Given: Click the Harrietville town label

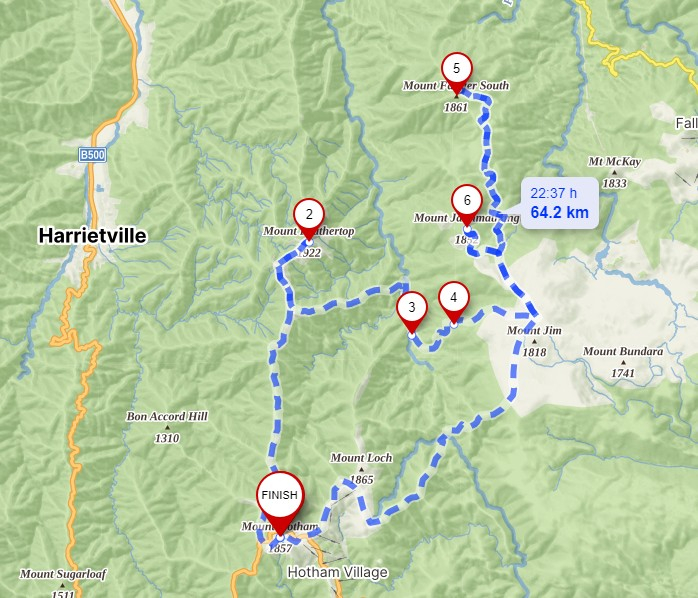Looking at the screenshot, I should pyautogui.click(x=93, y=235).
